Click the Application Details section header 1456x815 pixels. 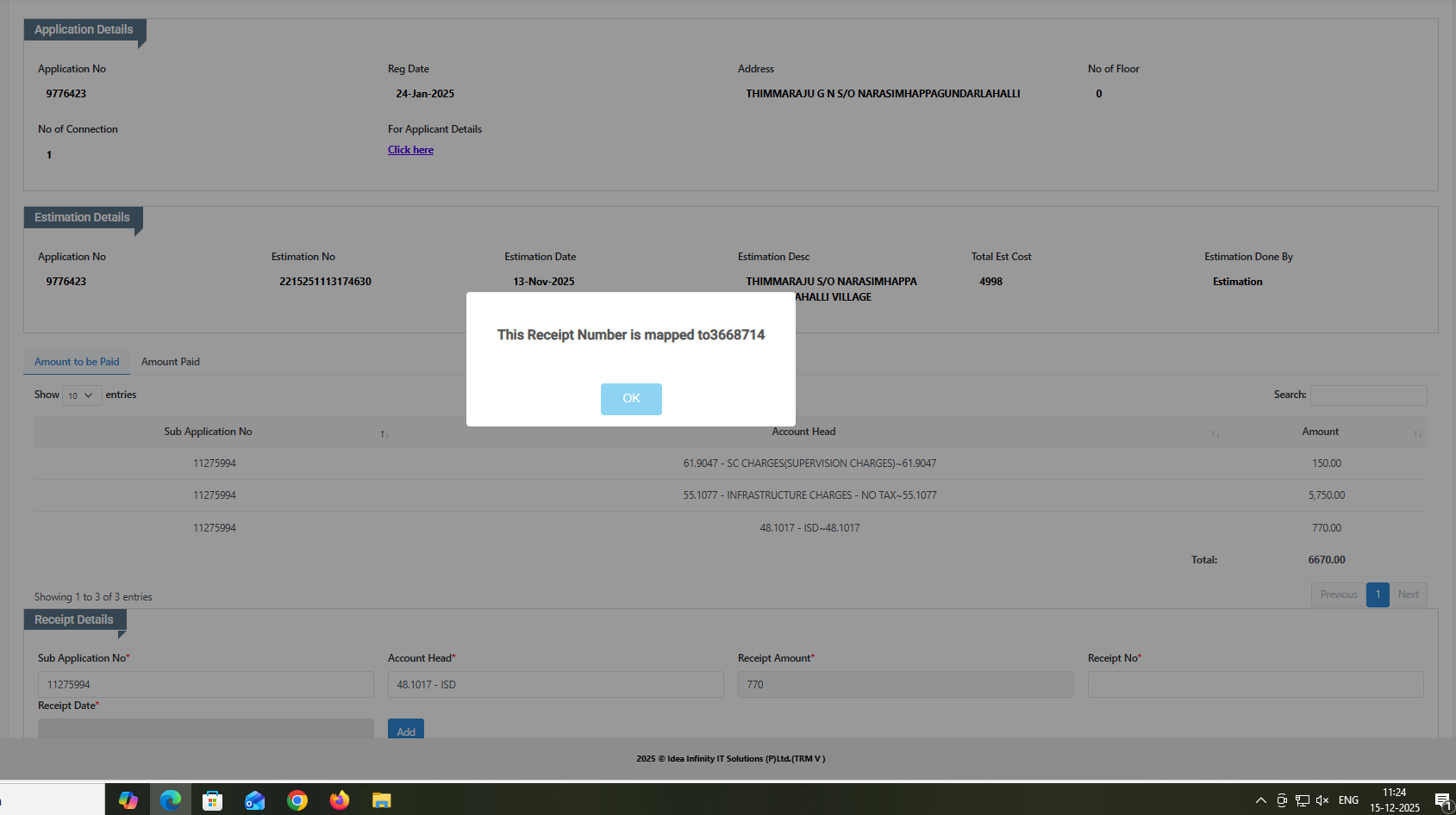84,29
